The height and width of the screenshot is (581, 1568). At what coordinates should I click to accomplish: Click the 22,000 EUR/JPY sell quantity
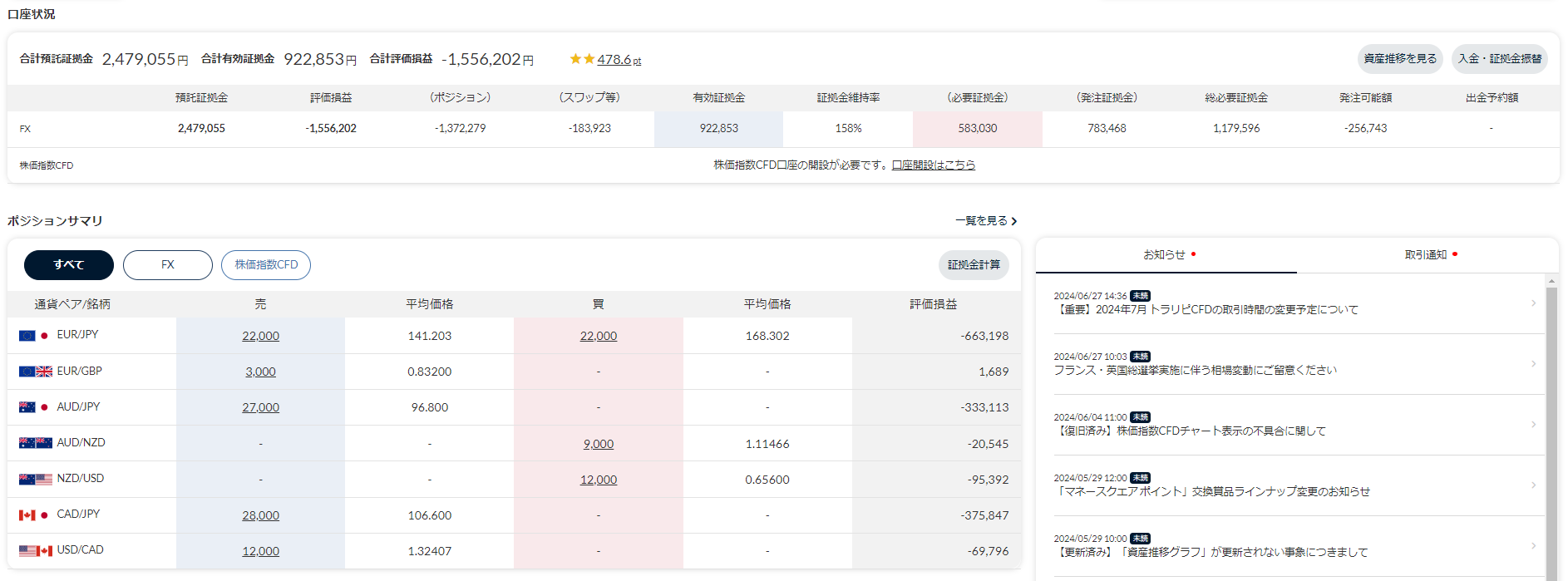(x=260, y=336)
